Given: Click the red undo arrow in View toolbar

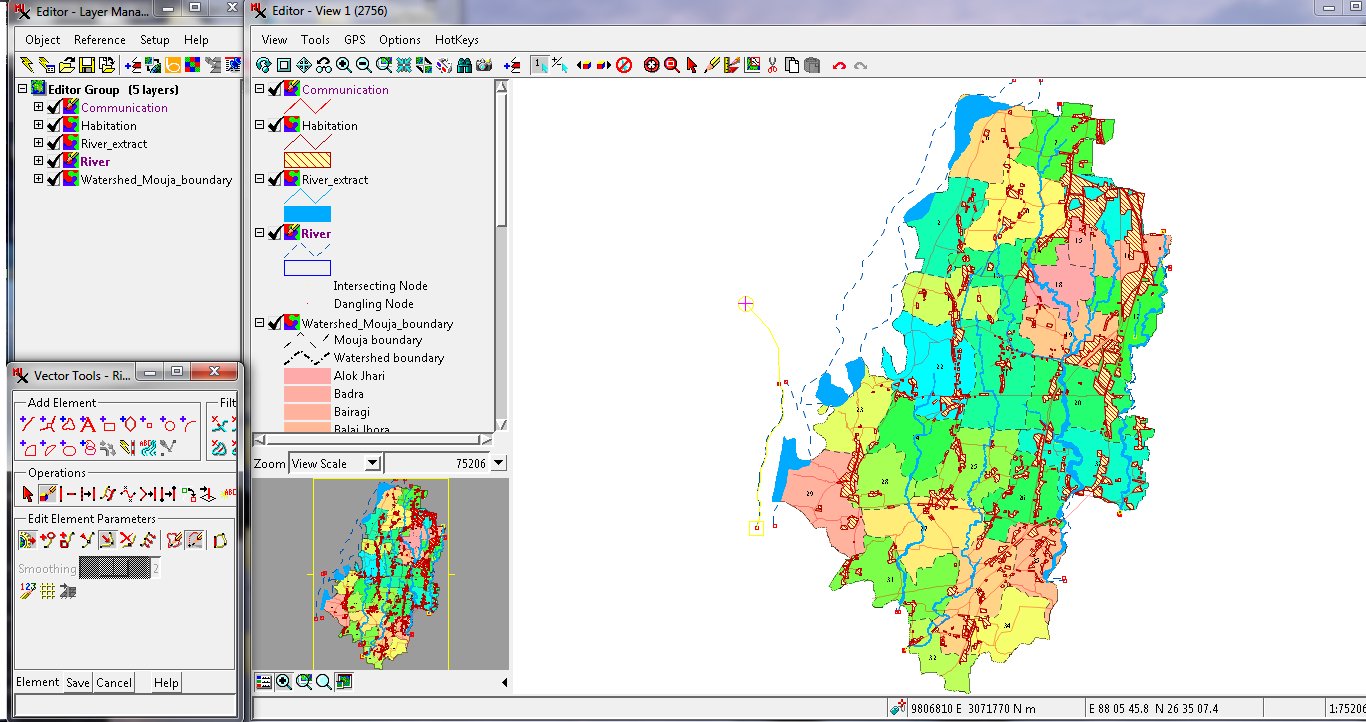Looking at the screenshot, I should pos(839,66).
